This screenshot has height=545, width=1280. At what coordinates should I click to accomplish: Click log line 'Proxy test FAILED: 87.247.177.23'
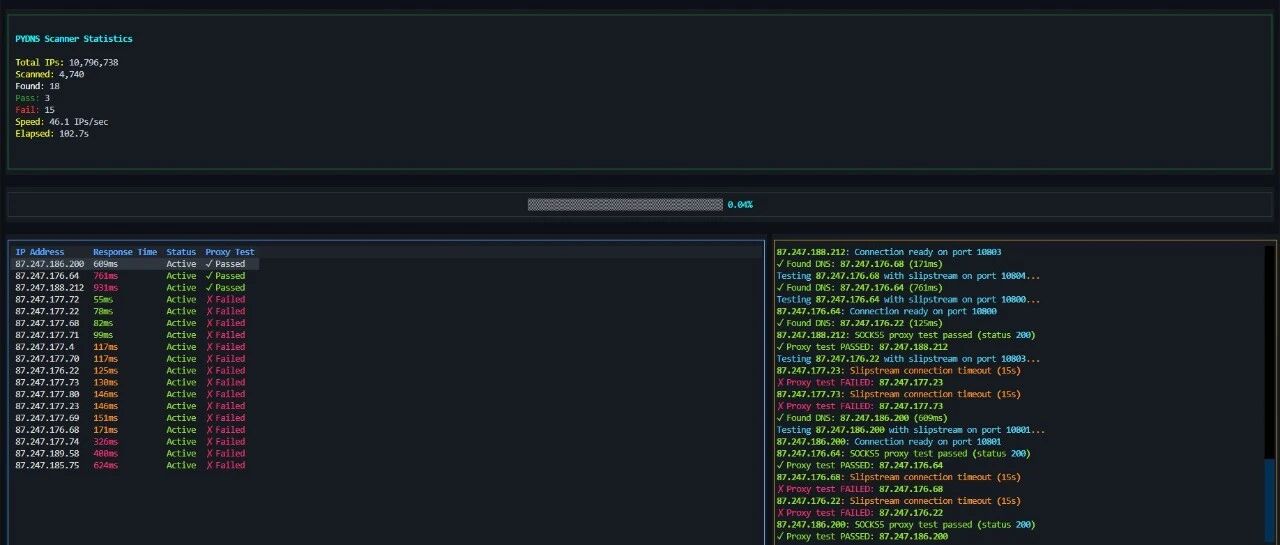[860, 382]
